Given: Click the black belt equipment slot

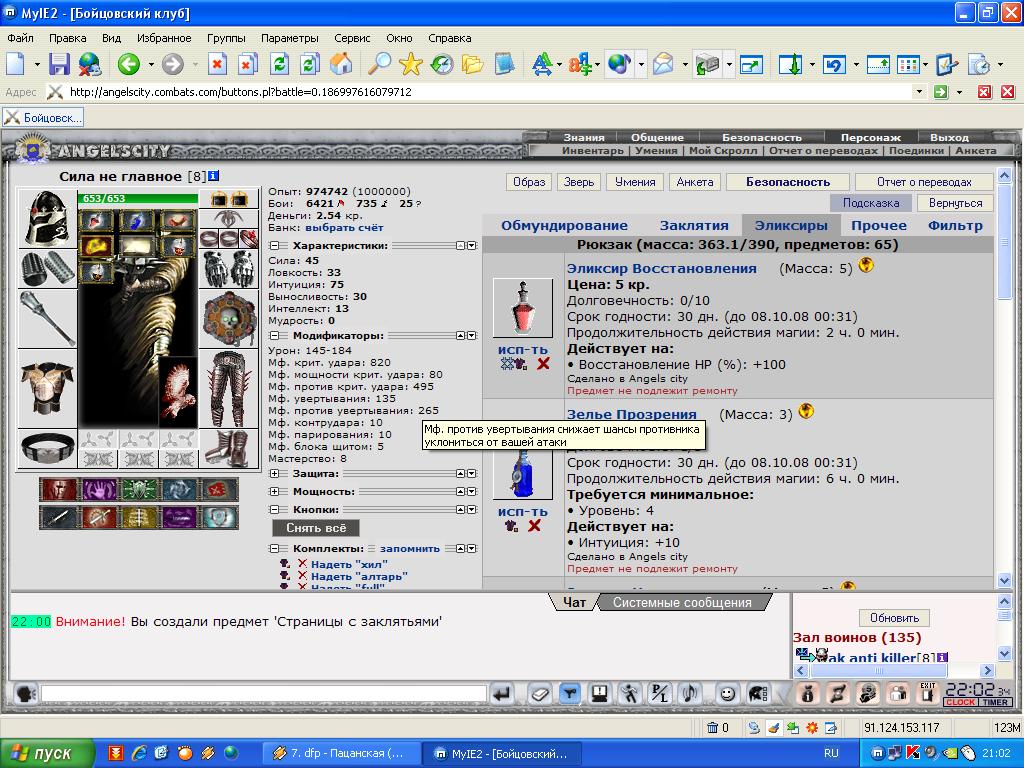Looking at the screenshot, I should point(47,449).
